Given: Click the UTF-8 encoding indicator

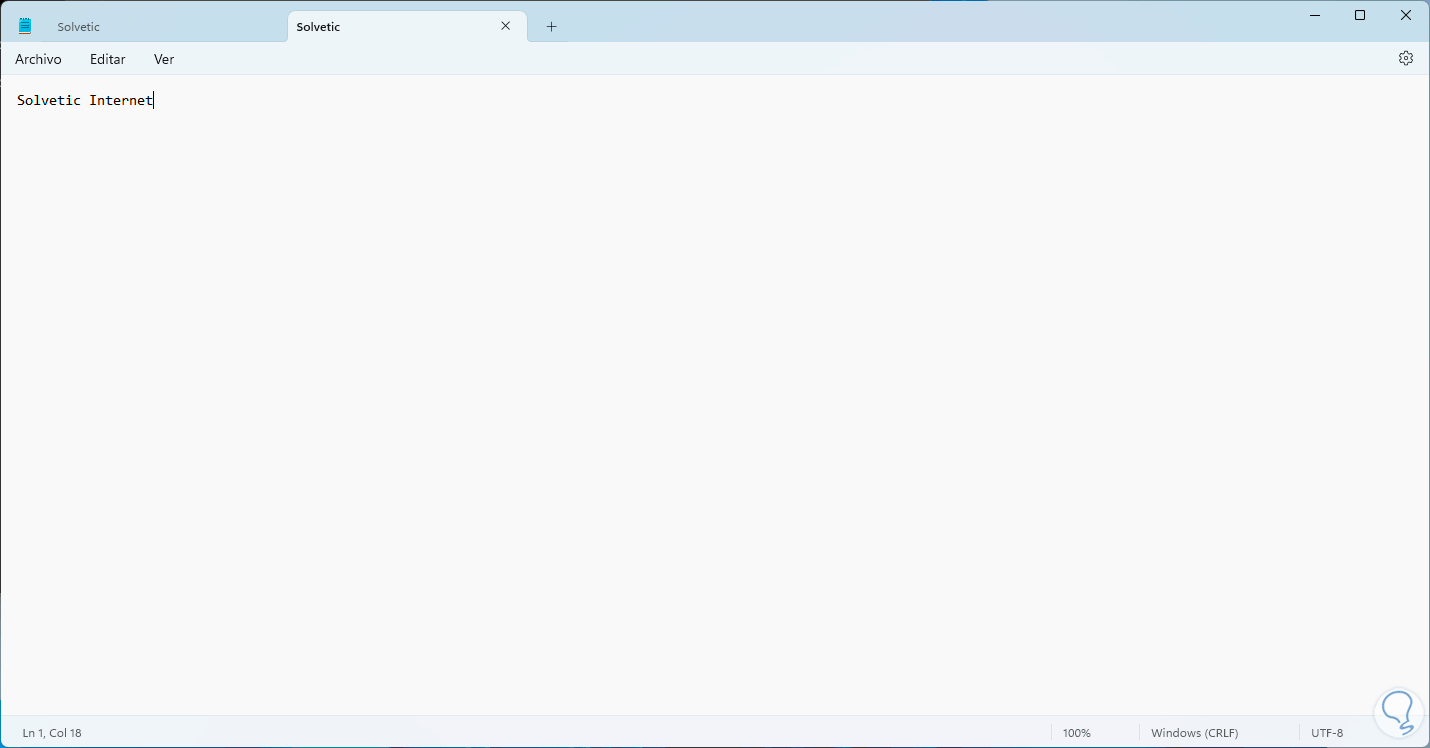Looking at the screenshot, I should pyautogui.click(x=1326, y=732).
